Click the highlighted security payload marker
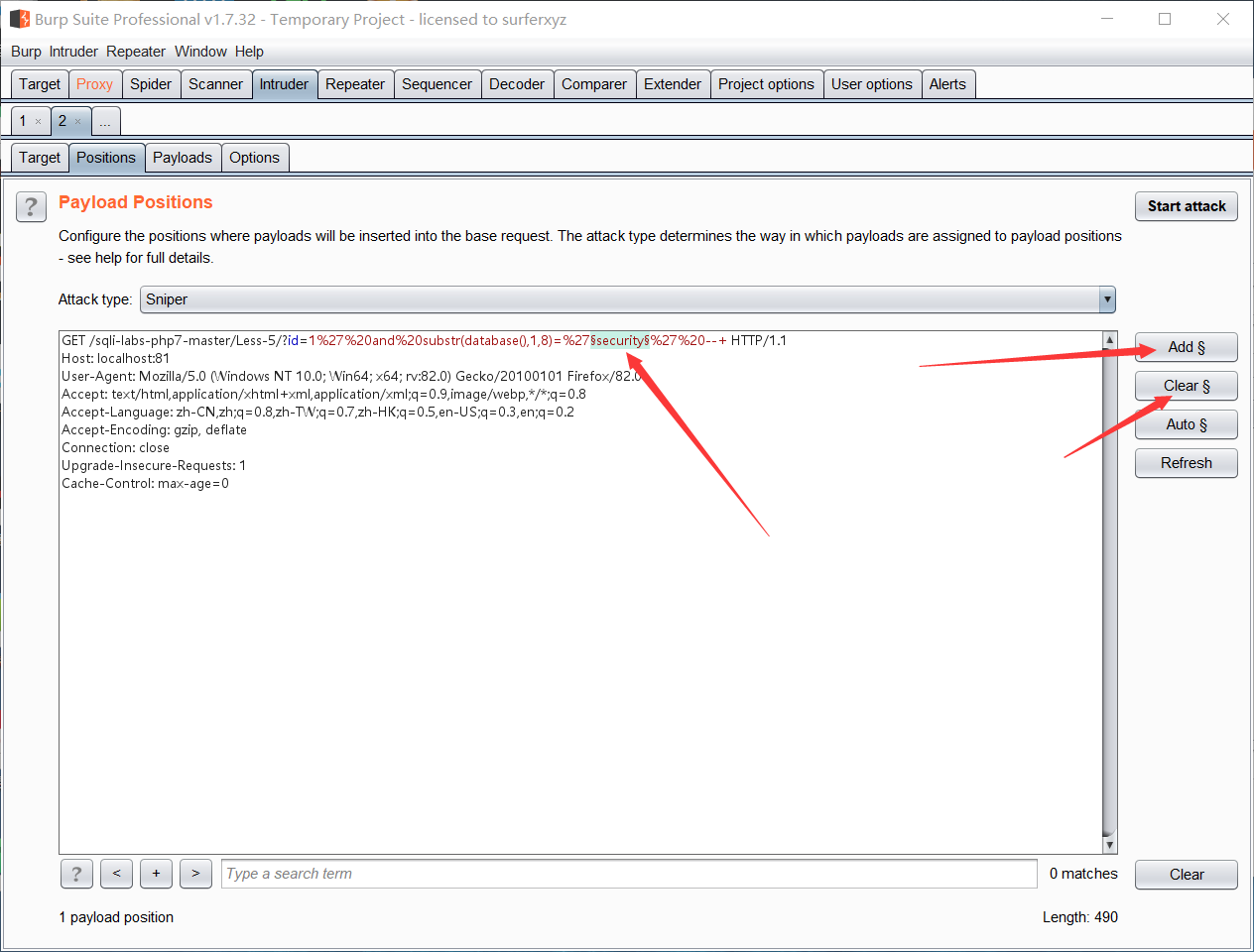This screenshot has height=952, width=1254. pyautogui.click(x=620, y=340)
